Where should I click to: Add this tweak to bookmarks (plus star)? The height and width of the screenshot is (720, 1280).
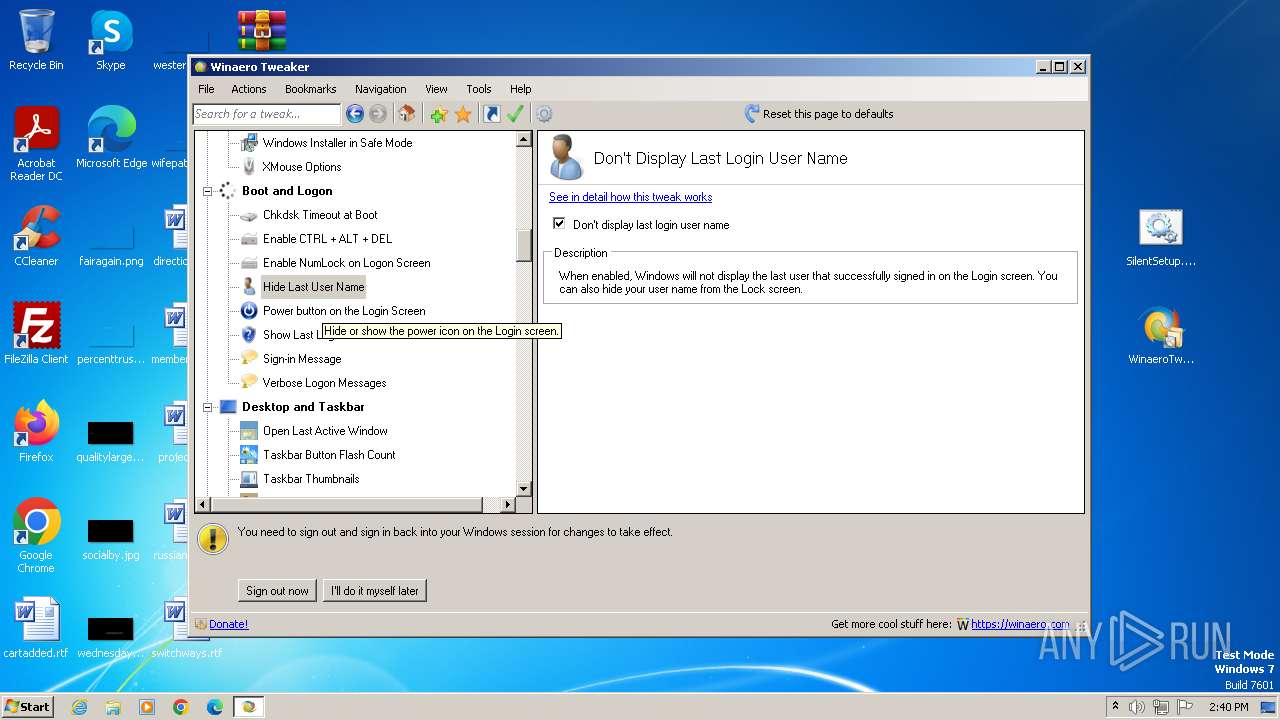click(x=438, y=114)
